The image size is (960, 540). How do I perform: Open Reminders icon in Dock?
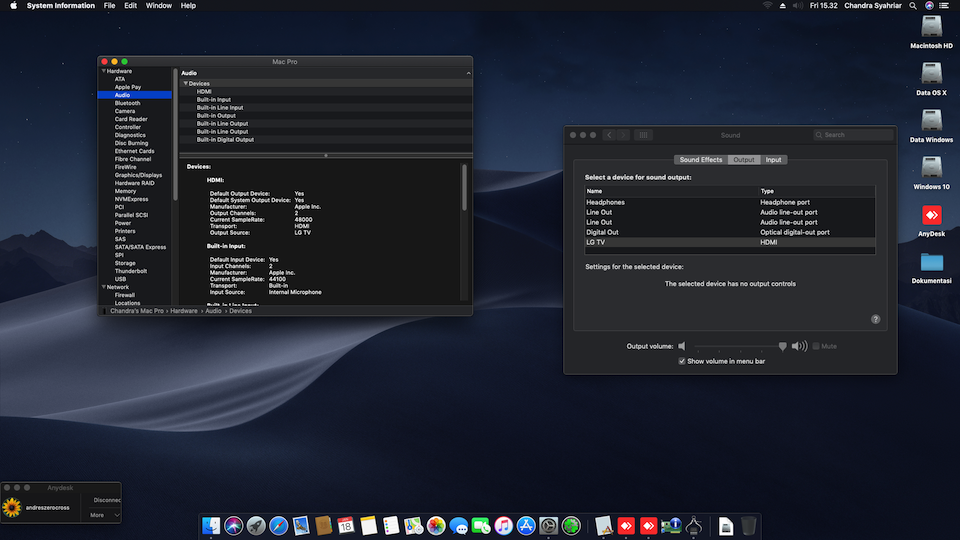[x=391, y=525]
